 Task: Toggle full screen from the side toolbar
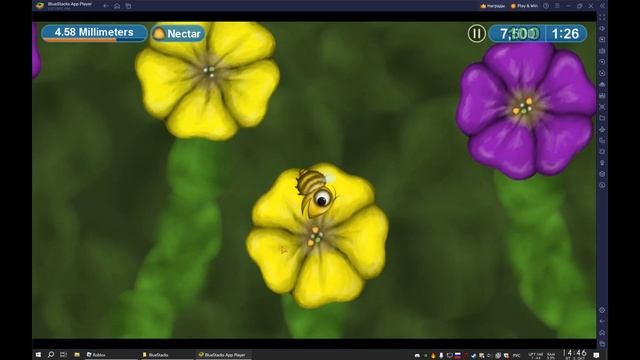pyautogui.click(x=602, y=18)
